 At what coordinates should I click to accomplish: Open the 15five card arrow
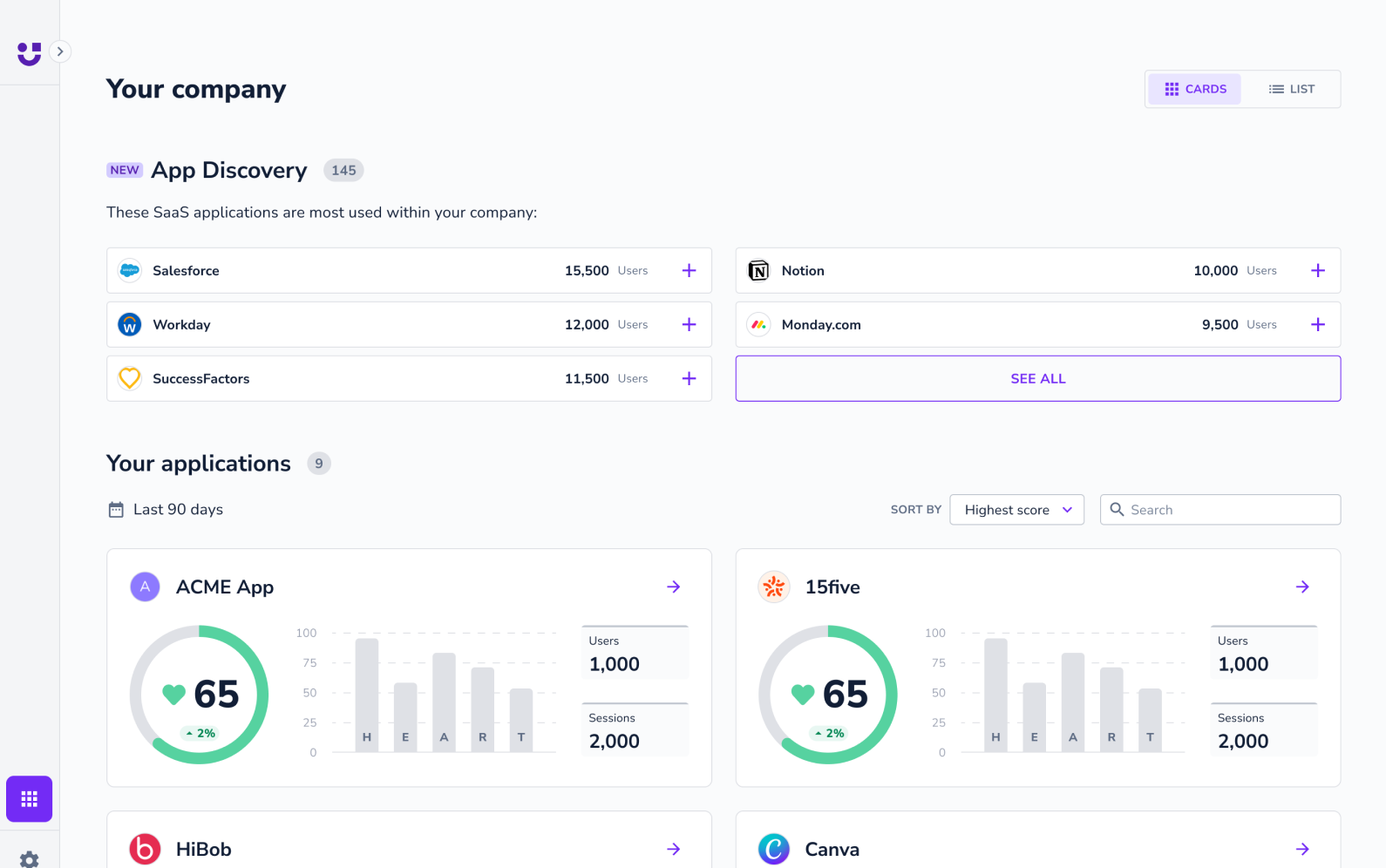click(x=1302, y=587)
